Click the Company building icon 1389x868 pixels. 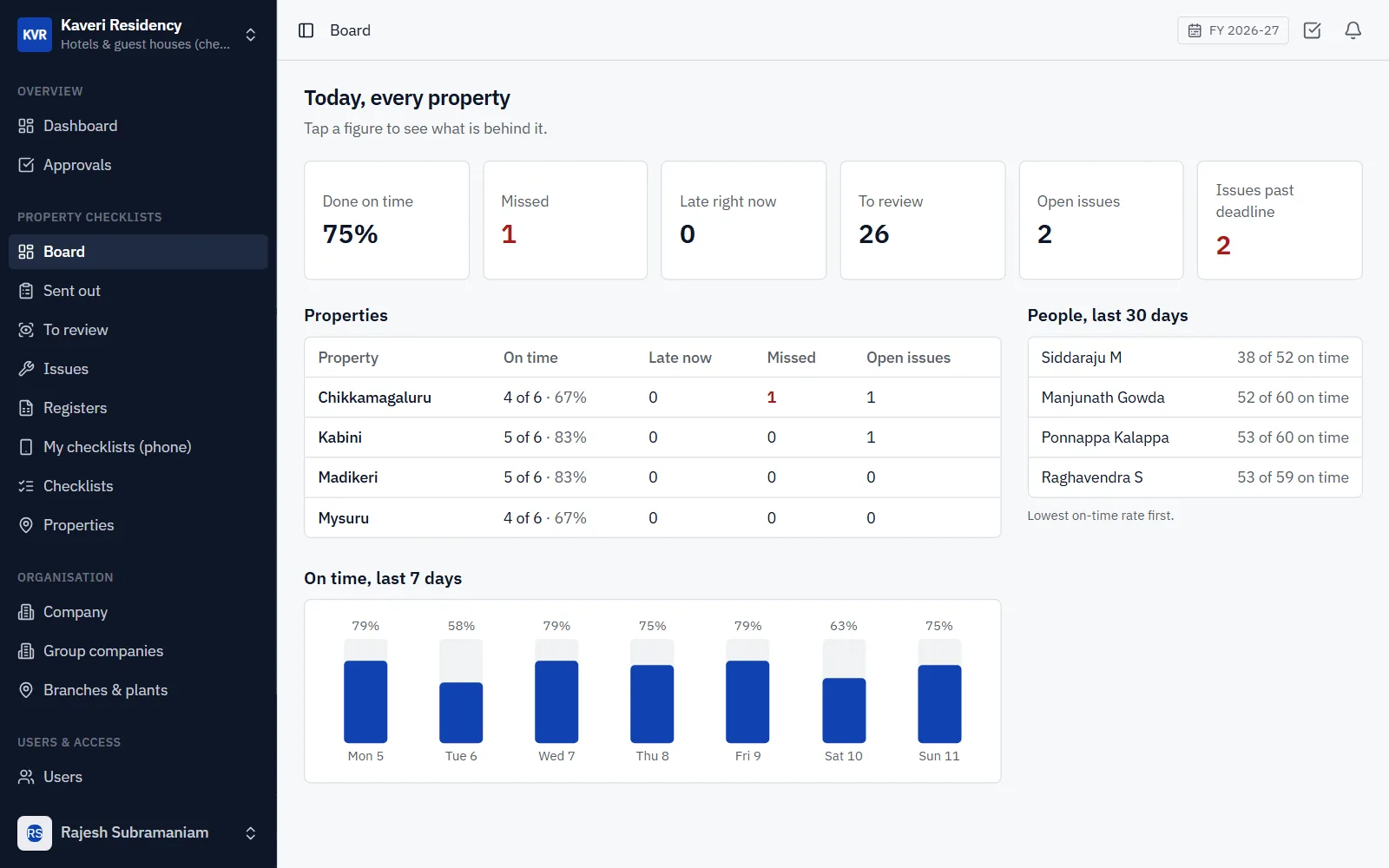pyautogui.click(x=26, y=612)
